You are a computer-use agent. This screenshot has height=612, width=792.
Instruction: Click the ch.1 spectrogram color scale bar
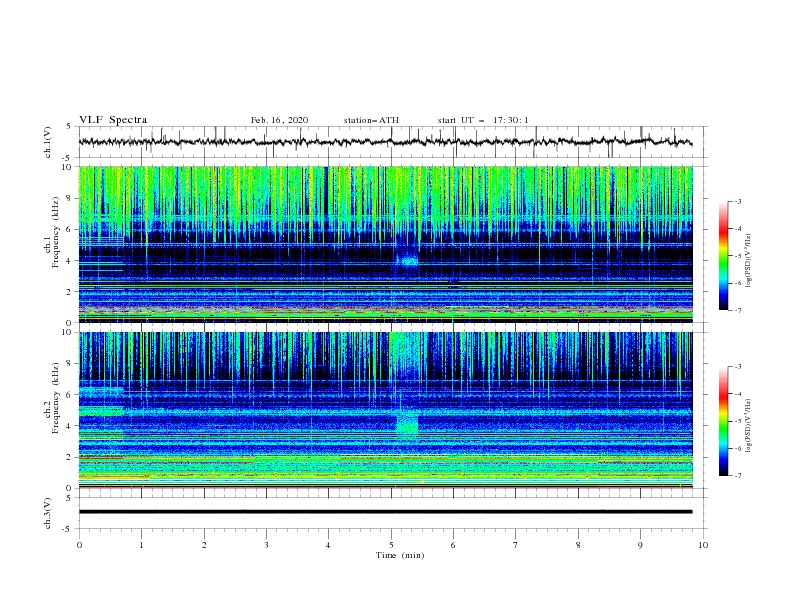click(x=724, y=256)
